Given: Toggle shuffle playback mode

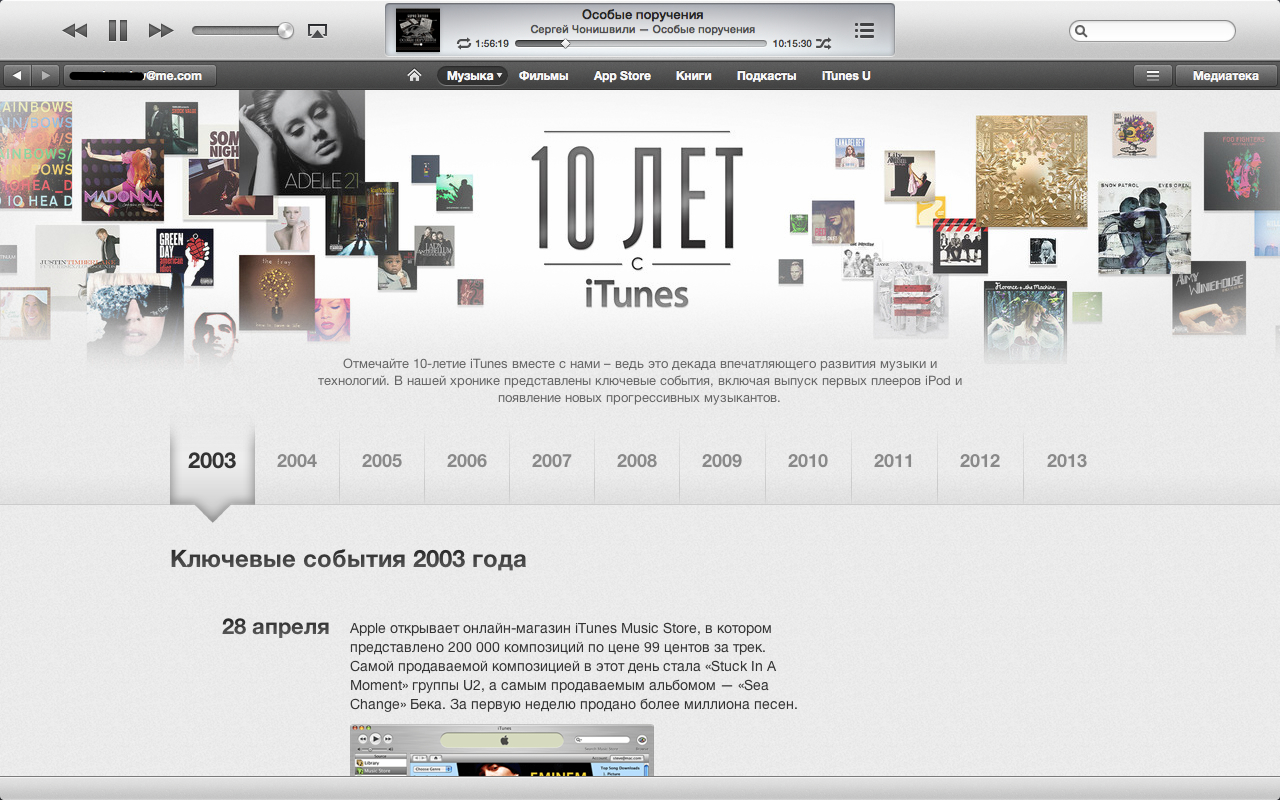Looking at the screenshot, I should tap(823, 44).
